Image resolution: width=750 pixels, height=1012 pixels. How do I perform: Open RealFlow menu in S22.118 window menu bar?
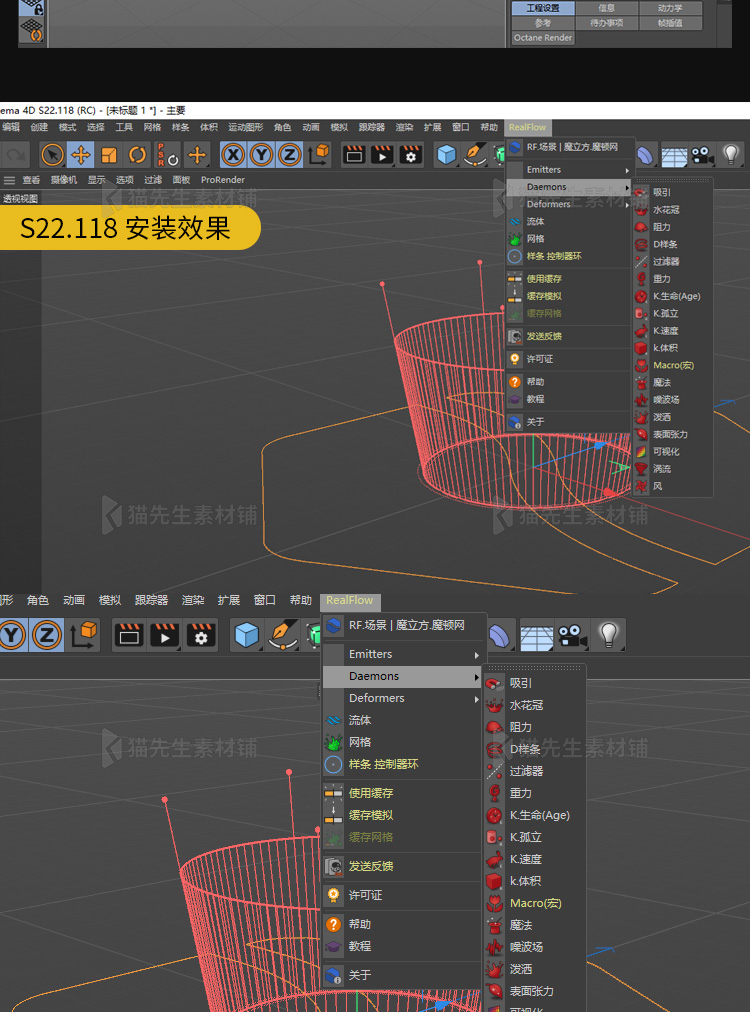pos(527,127)
